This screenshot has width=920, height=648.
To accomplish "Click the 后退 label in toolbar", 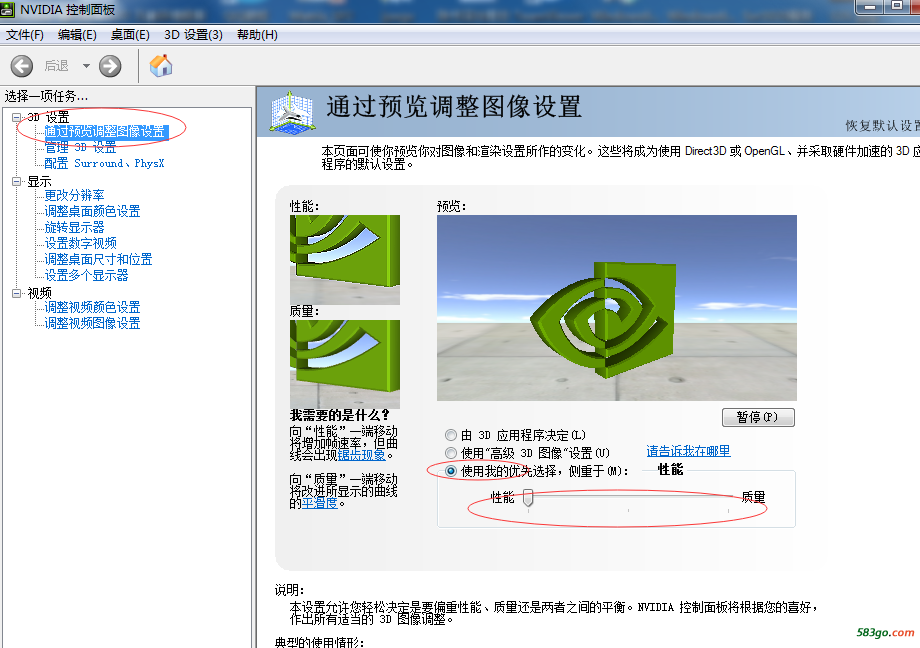I will 56,66.
